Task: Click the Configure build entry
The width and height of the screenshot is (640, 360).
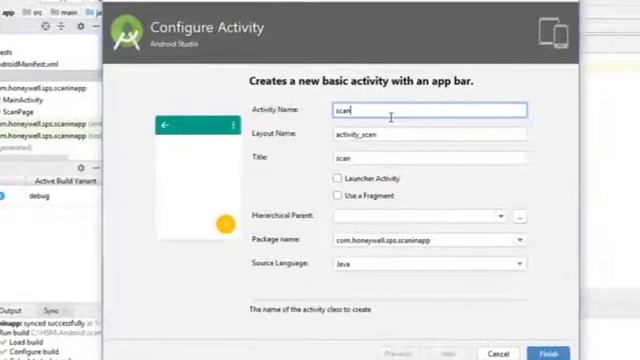Action: (x=34, y=351)
